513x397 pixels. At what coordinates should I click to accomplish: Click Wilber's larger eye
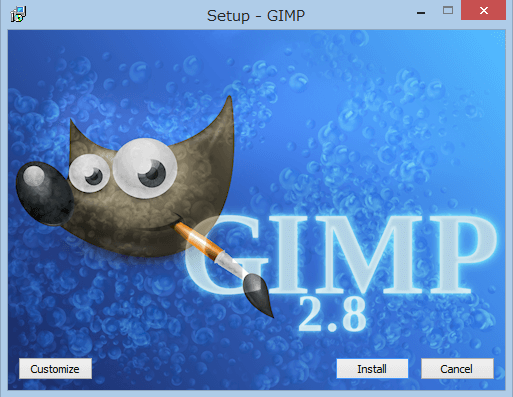145,168
